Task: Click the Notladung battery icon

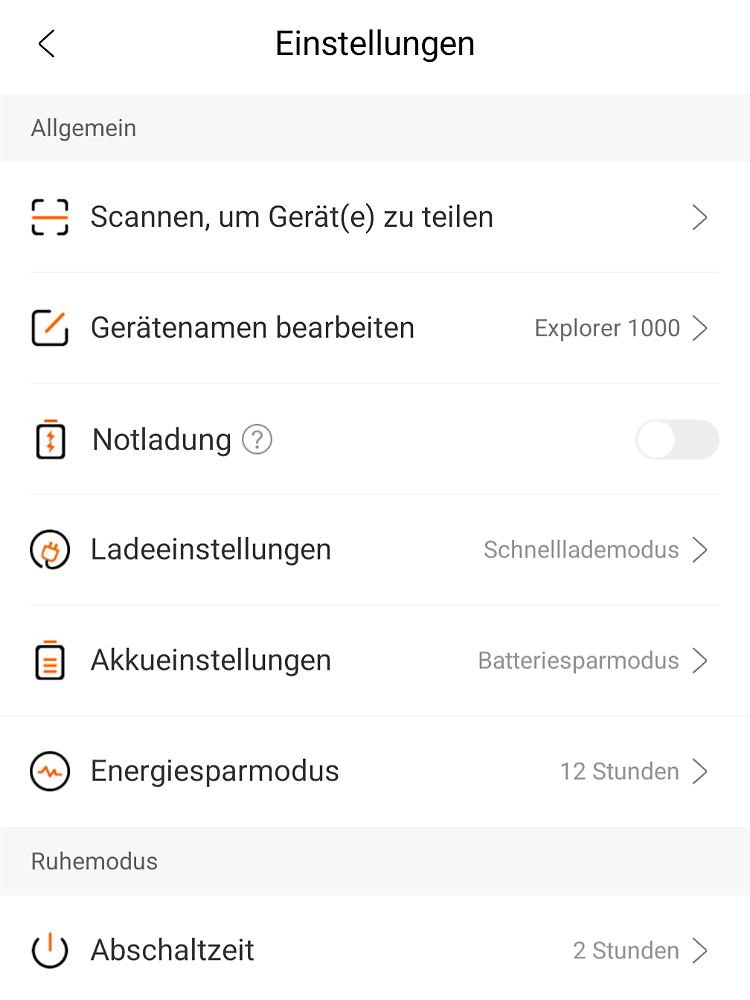Action: pyautogui.click(x=50, y=440)
